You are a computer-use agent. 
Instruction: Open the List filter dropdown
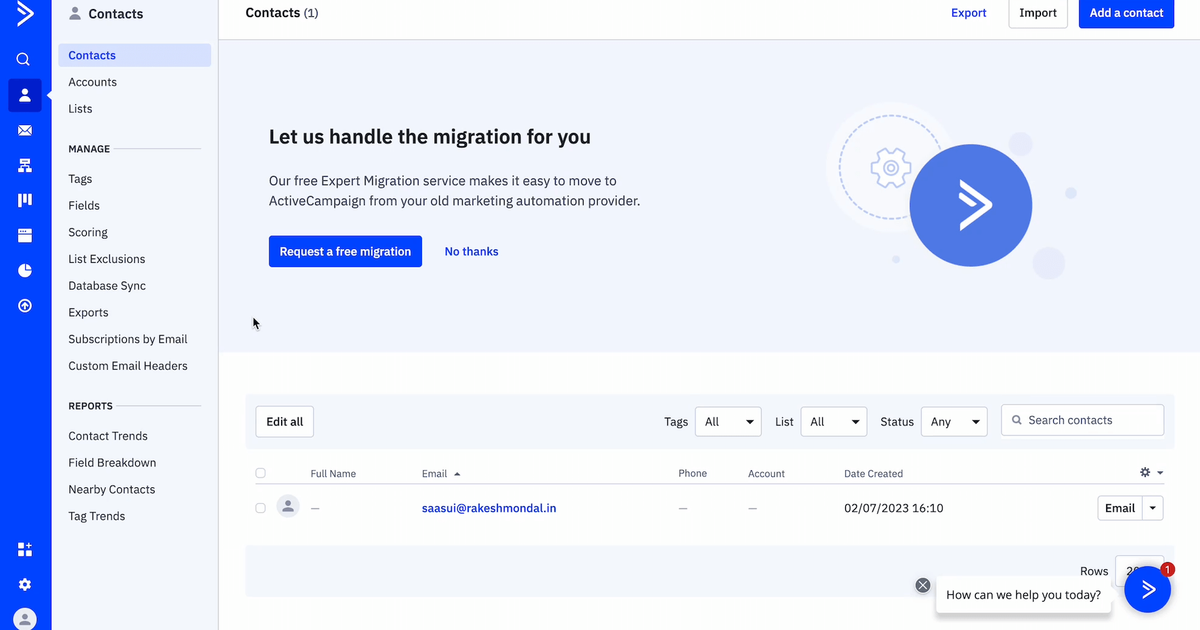pyautogui.click(x=834, y=422)
